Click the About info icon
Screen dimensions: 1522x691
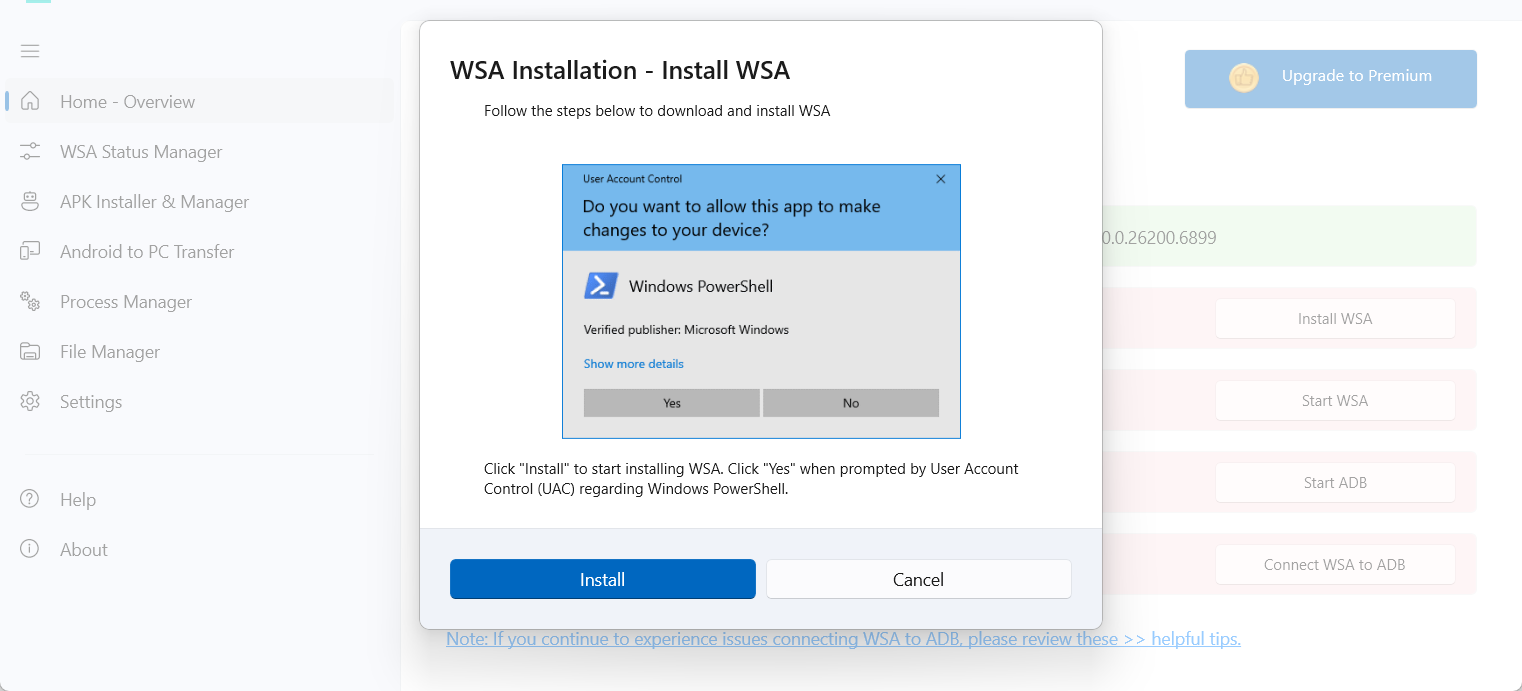click(30, 549)
